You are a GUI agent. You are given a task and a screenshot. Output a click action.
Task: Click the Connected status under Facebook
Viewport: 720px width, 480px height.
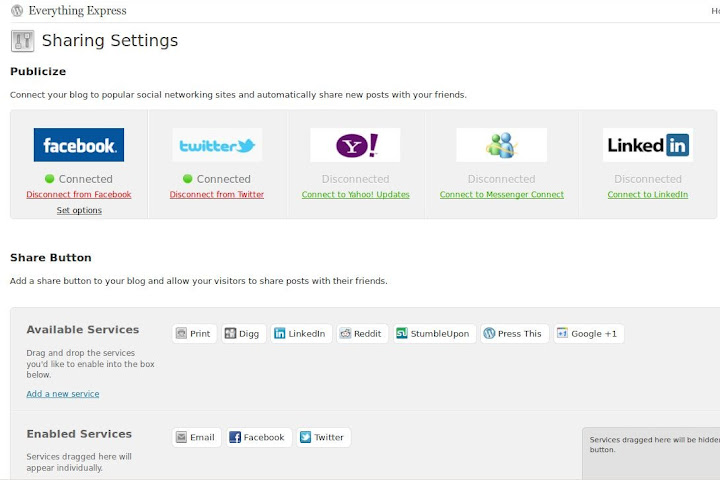tap(85, 179)
